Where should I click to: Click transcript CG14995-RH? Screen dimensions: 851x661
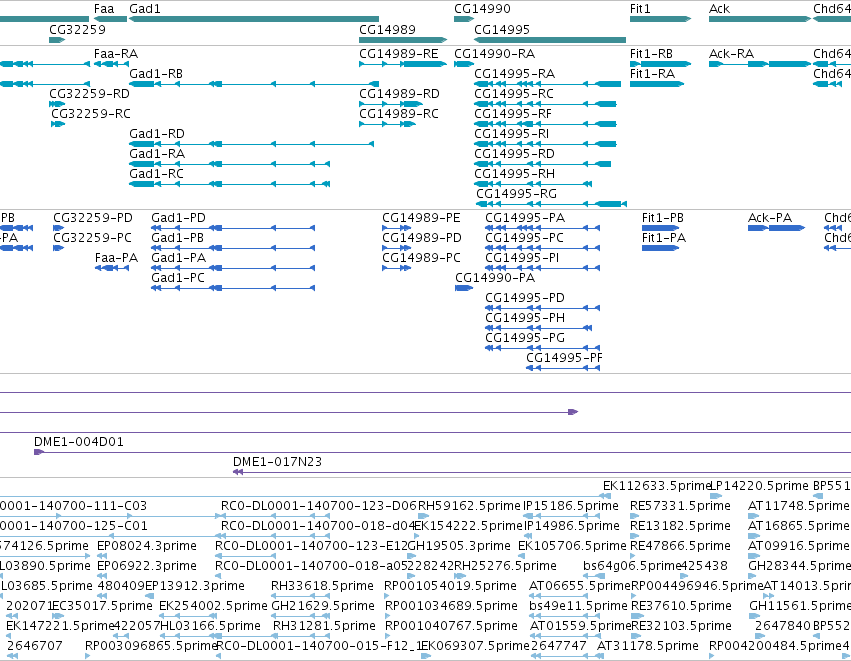(x=515, y=174)
